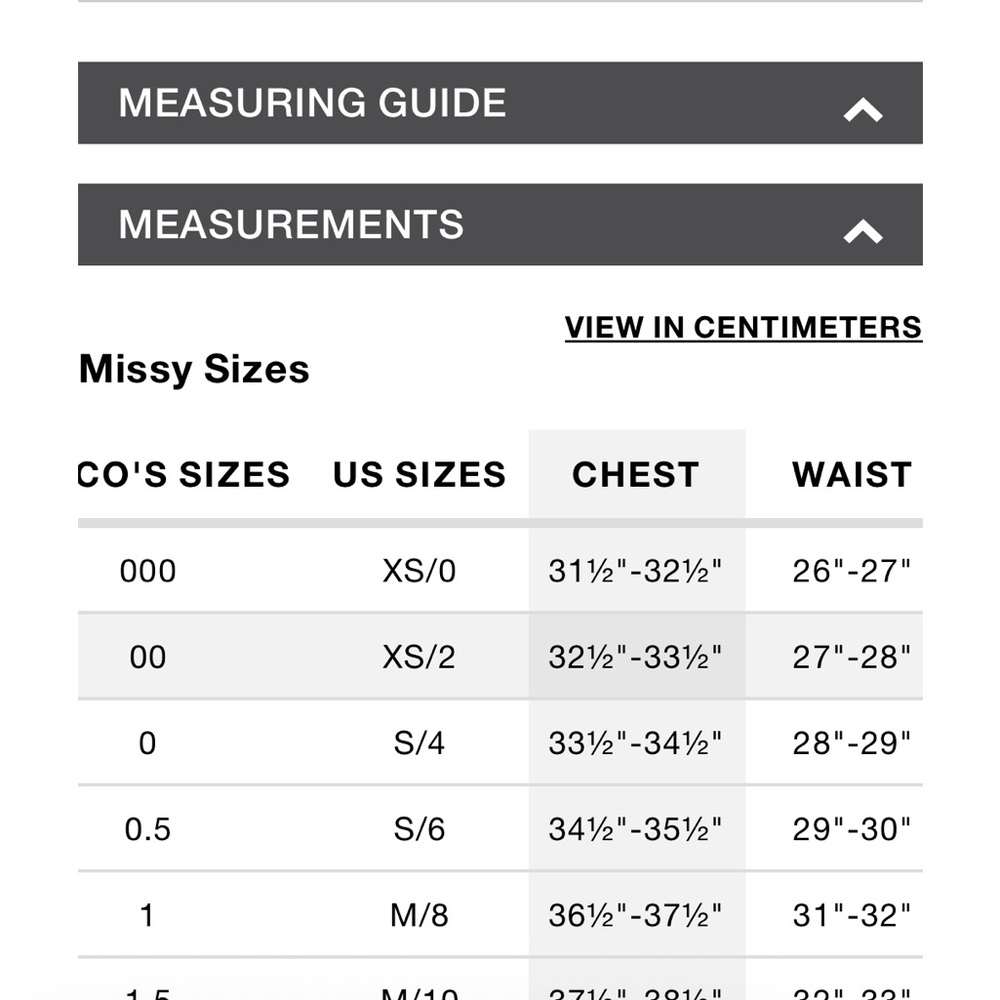Select the Chest column header
Viewport: 1000px width, 1000px height.
coord(636,474)
